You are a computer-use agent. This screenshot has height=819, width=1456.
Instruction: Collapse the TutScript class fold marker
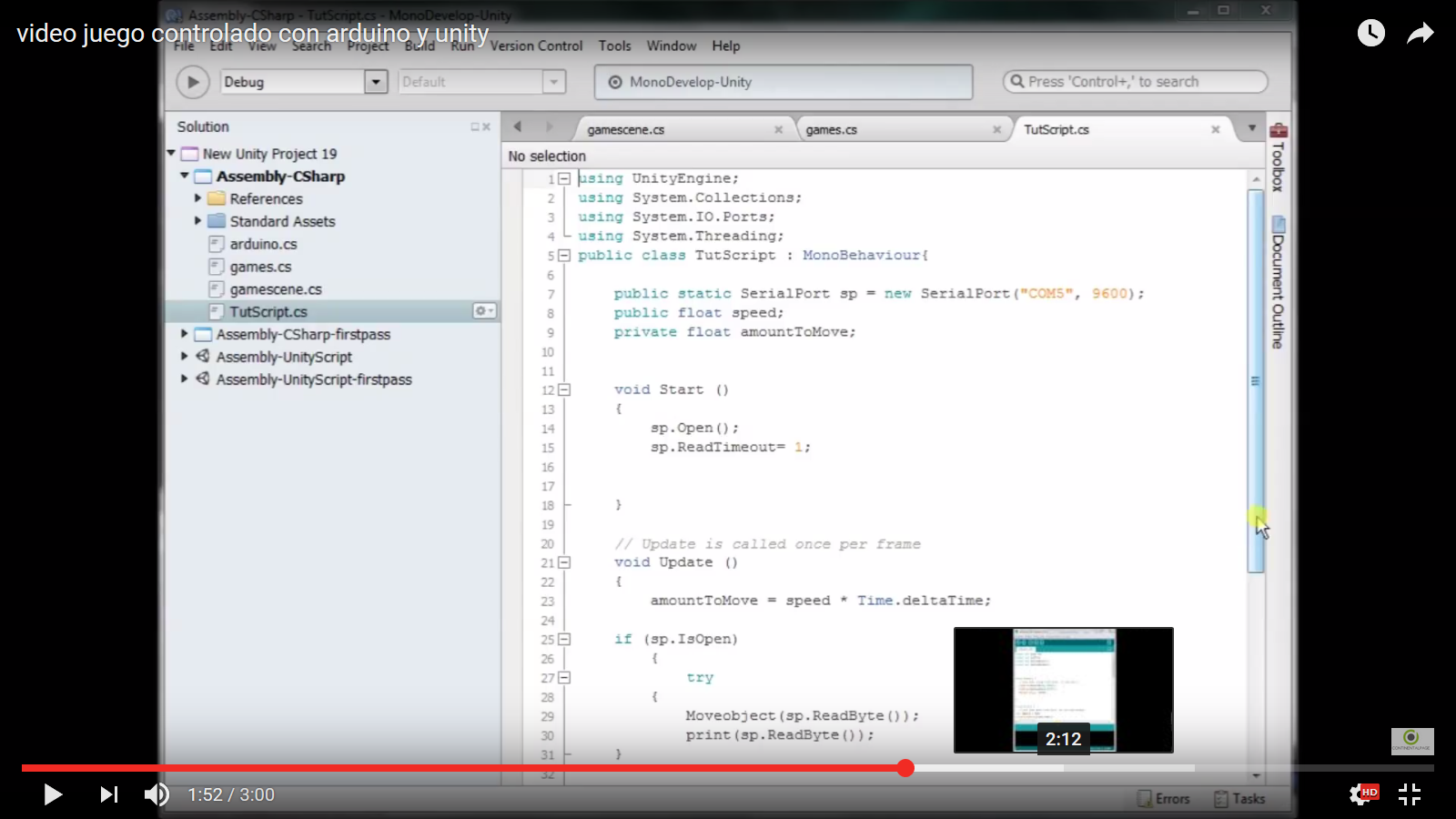(564, 256)
